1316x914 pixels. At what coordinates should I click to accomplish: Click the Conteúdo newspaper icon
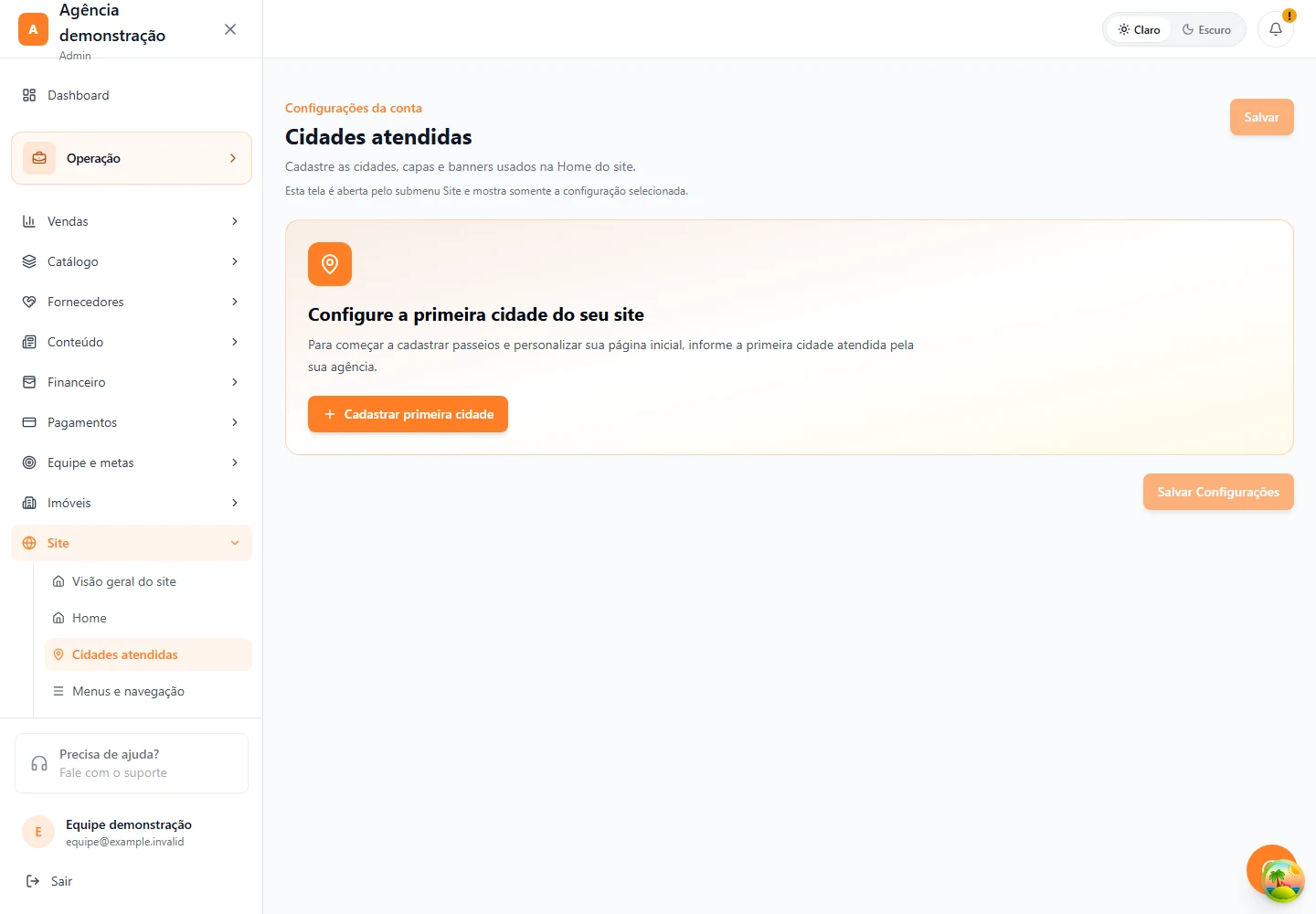29,342
